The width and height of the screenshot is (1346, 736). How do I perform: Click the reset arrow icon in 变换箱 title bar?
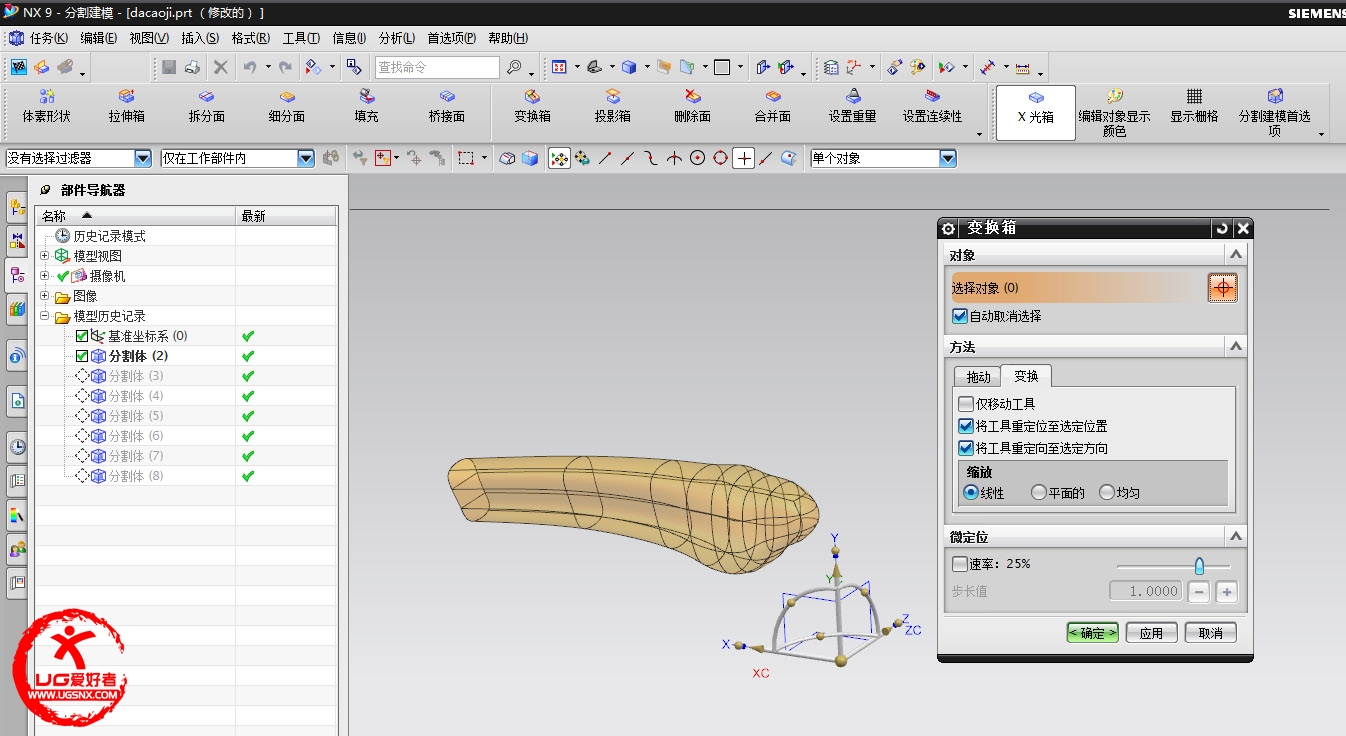click(1222, 228)
